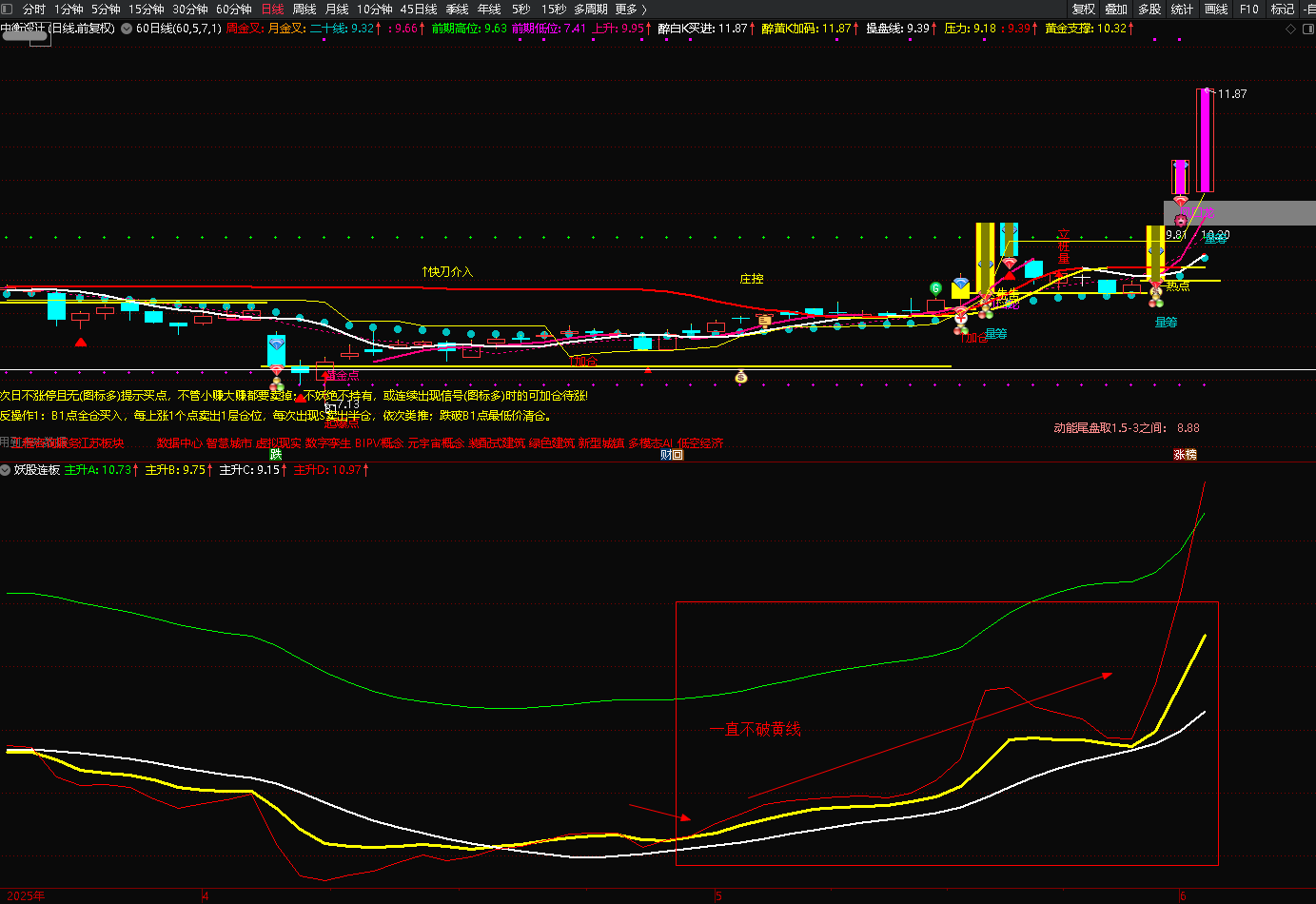Switch to 月线 monthly chart
Image resolution: width=1316 pixels, height=904 pixels.
(337, 10)
